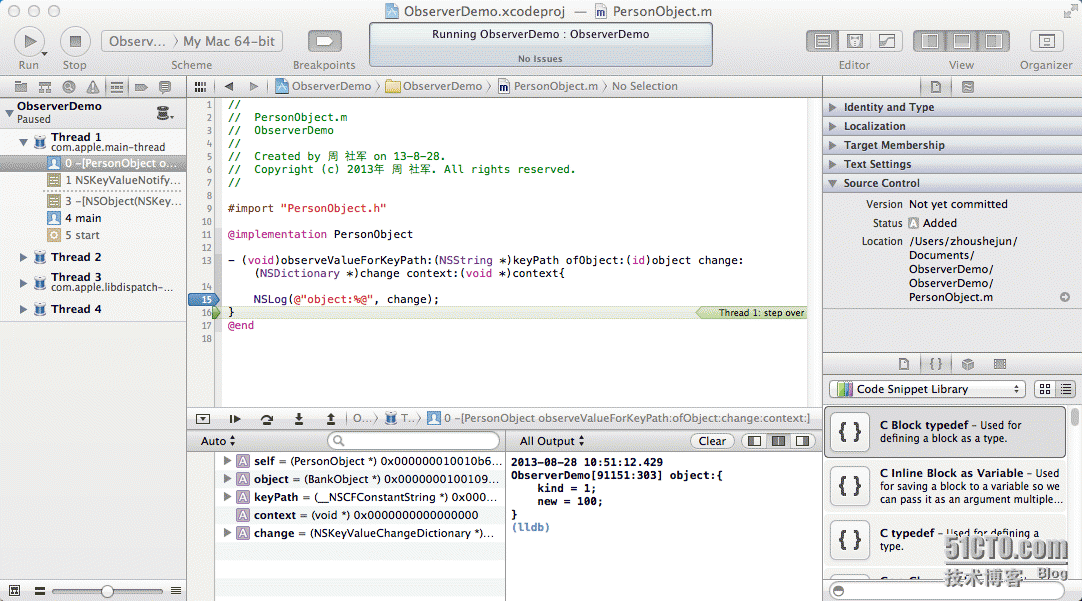The height and width of the screenshot is (601, 1082).
Task: Hide the Utilities pane
Action: pyautogui.click(x=994, y=41)
